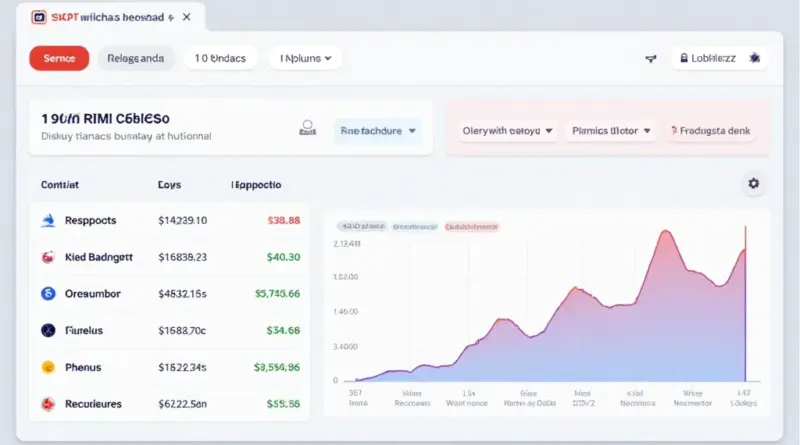Viewport: 800px width, 445px height.
Task: Open chart settings gear icon
Action: [x=753, y=184]
